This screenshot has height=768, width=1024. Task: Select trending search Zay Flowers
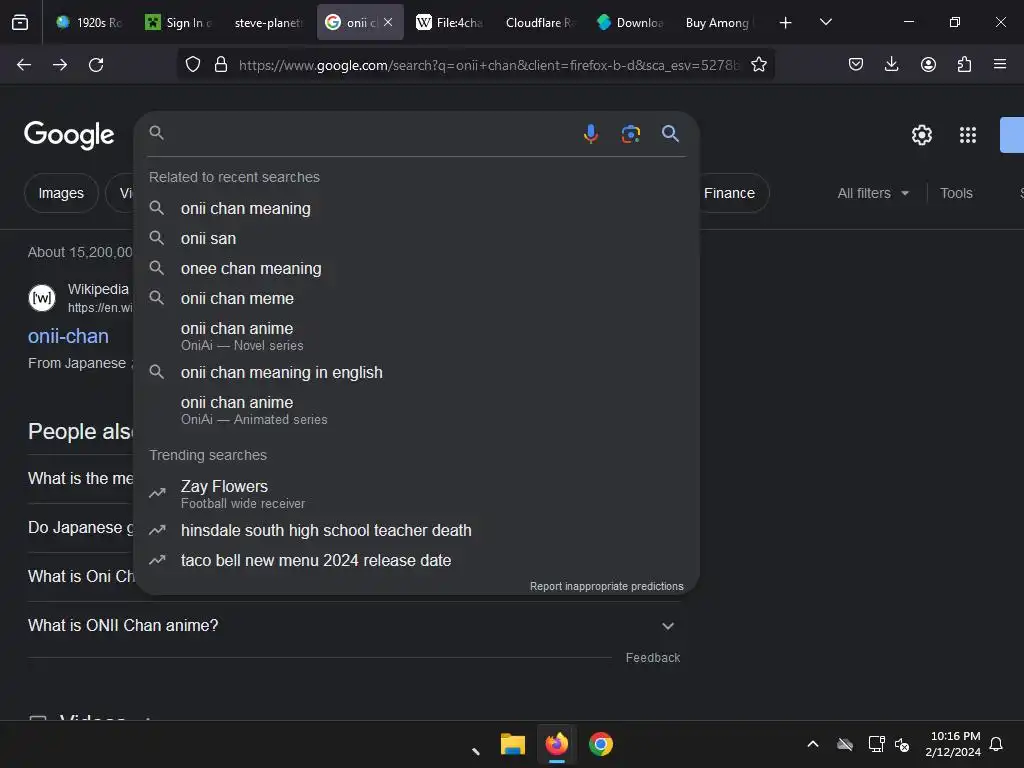tap(417, 494)
